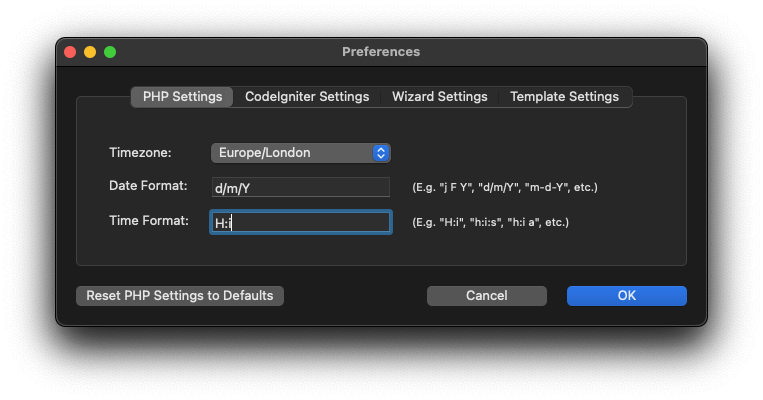Viewport: 763px width, 400px height.
Task: Go to the Template Settings tab
Action: point(564,97)
